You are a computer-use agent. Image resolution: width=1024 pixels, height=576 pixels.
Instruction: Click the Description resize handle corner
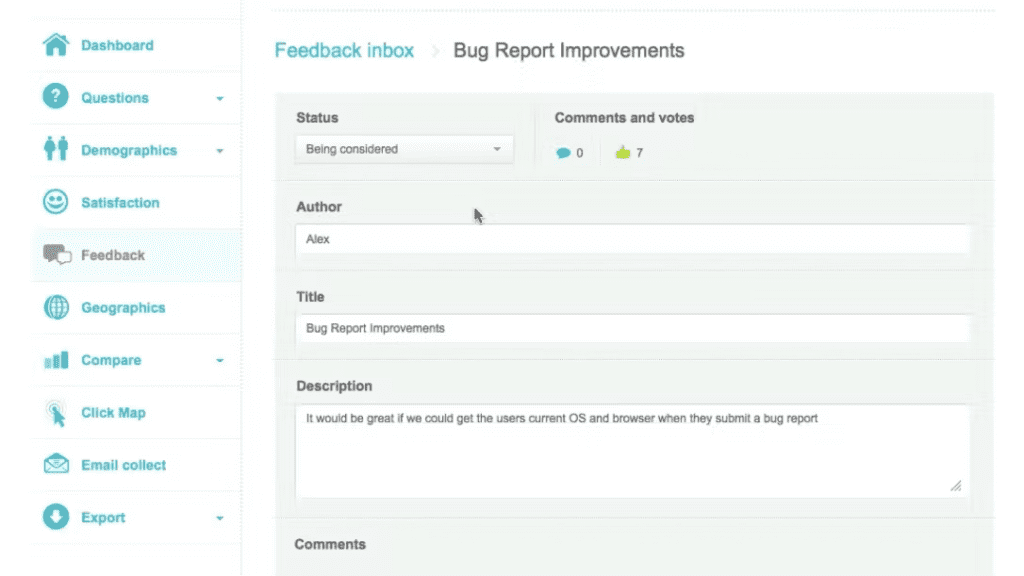click(955, 486)
